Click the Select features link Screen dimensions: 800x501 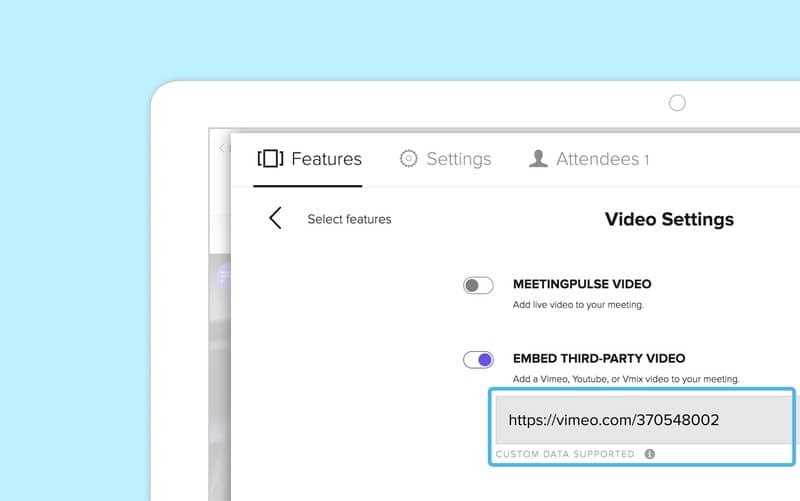(349, 219)
